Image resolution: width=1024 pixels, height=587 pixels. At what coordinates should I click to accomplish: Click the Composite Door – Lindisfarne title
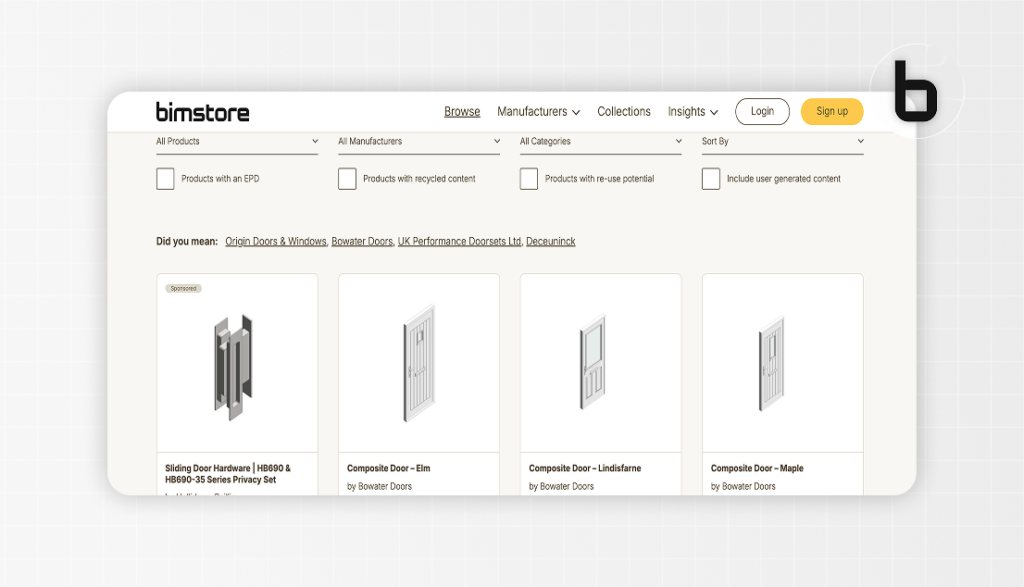pyautogui.click(x=585, y=468)
